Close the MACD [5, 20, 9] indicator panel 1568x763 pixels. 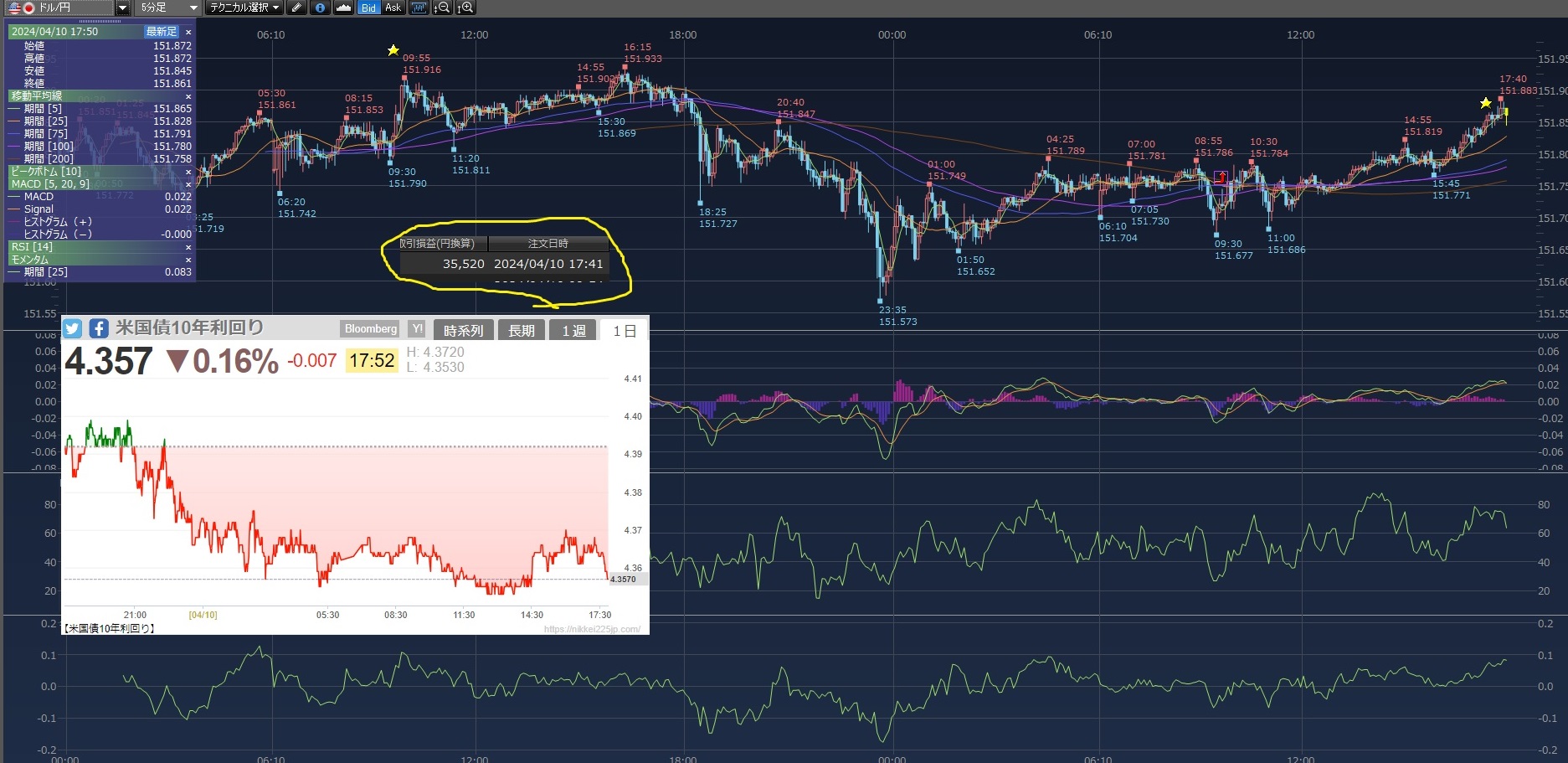click(x=188, y=184)
